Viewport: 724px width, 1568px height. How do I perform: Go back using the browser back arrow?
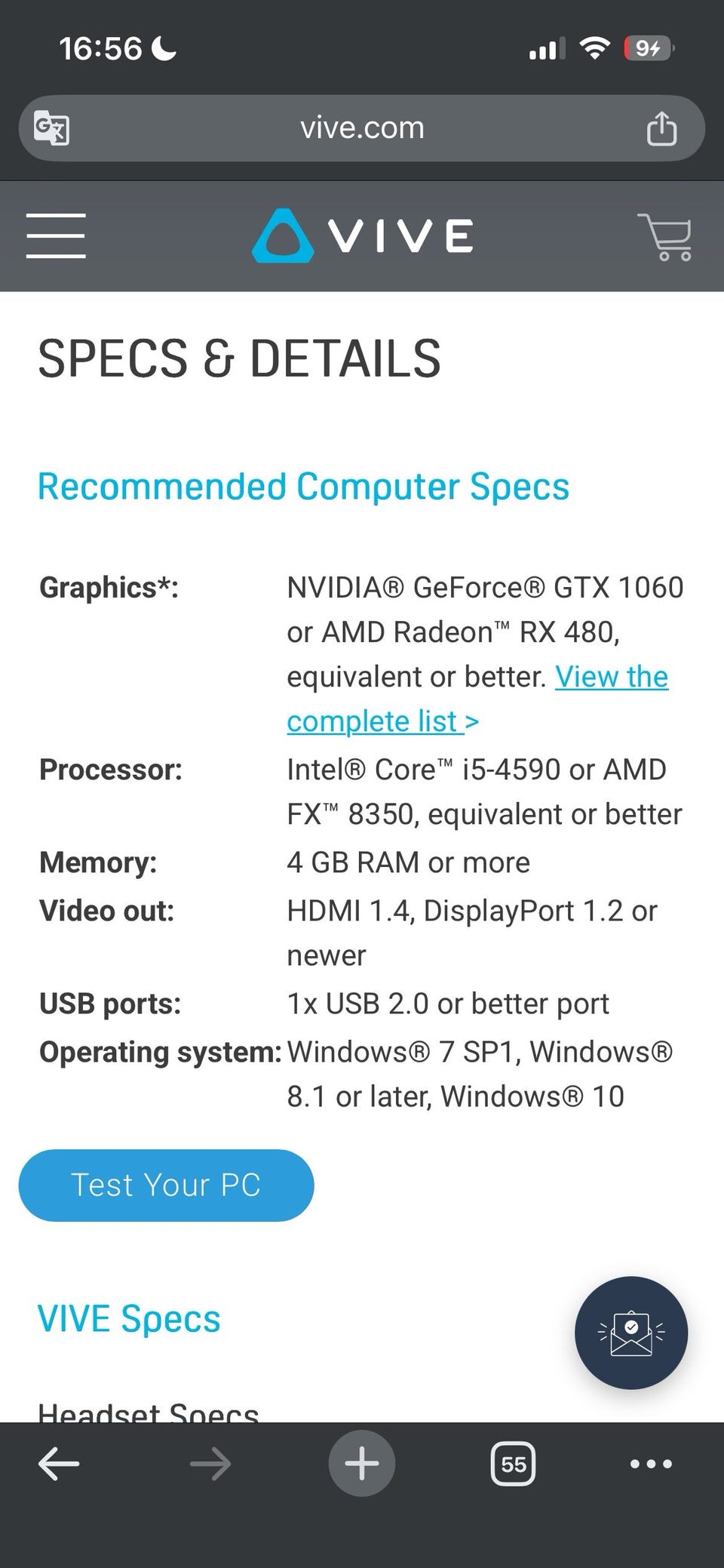tap(59, 1465)
